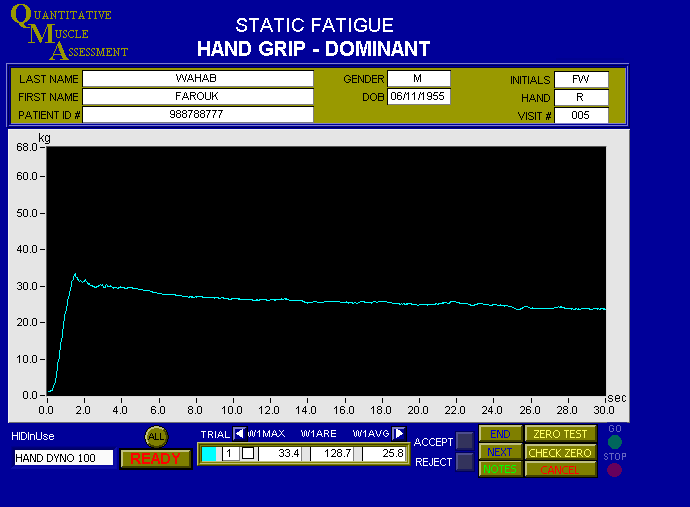Tick the white checkbox in trial 1 row
This screenshot has height=507, width=690.
(x=248, y=453)
